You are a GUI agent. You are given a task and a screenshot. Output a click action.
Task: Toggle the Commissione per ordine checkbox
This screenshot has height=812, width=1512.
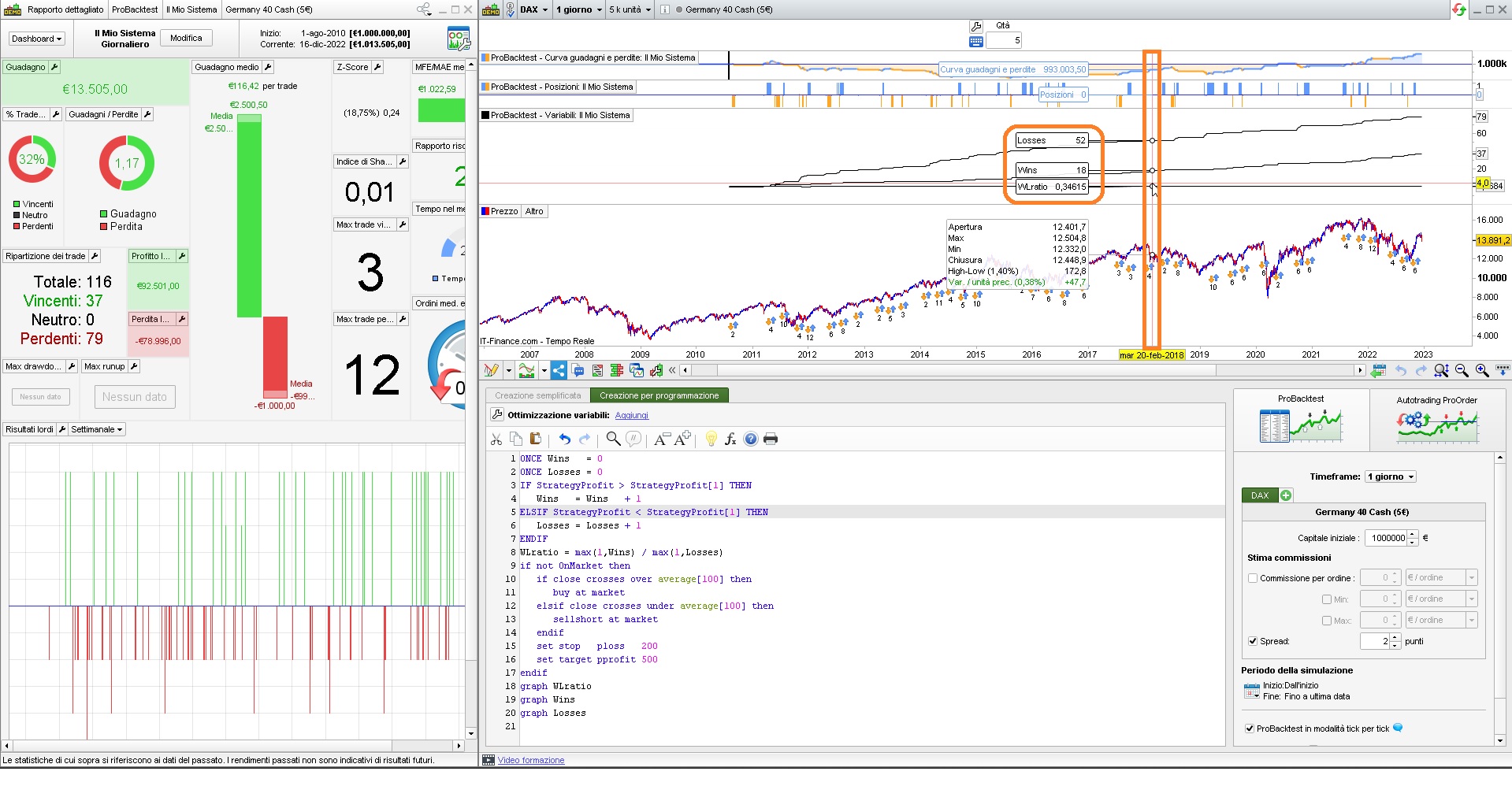tap(1253, 578)
